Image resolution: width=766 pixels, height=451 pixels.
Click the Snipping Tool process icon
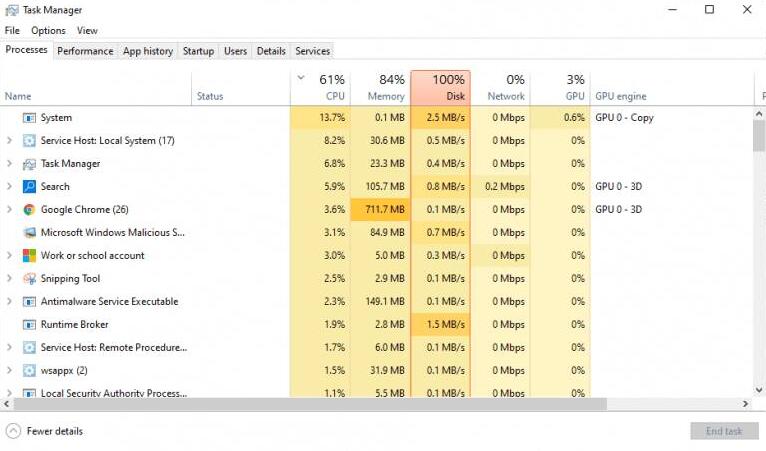pos(29,279)
